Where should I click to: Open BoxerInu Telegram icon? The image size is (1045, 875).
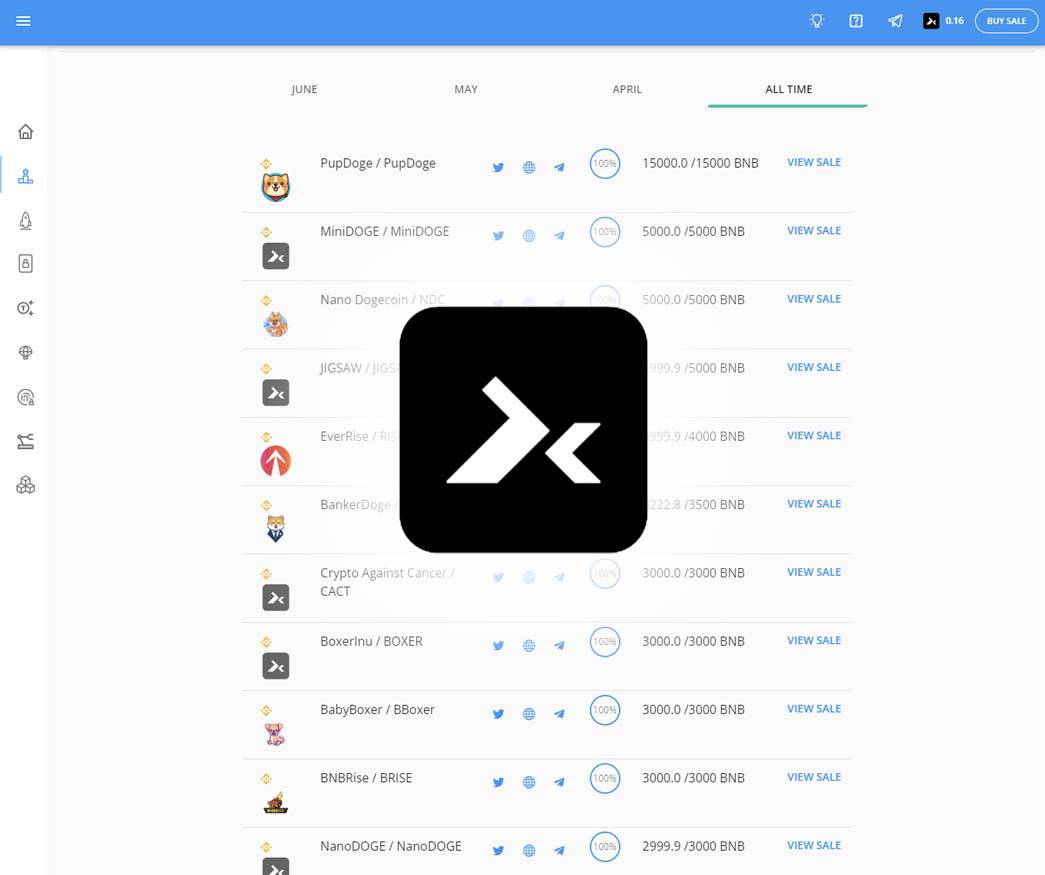[x=559, y=646]
